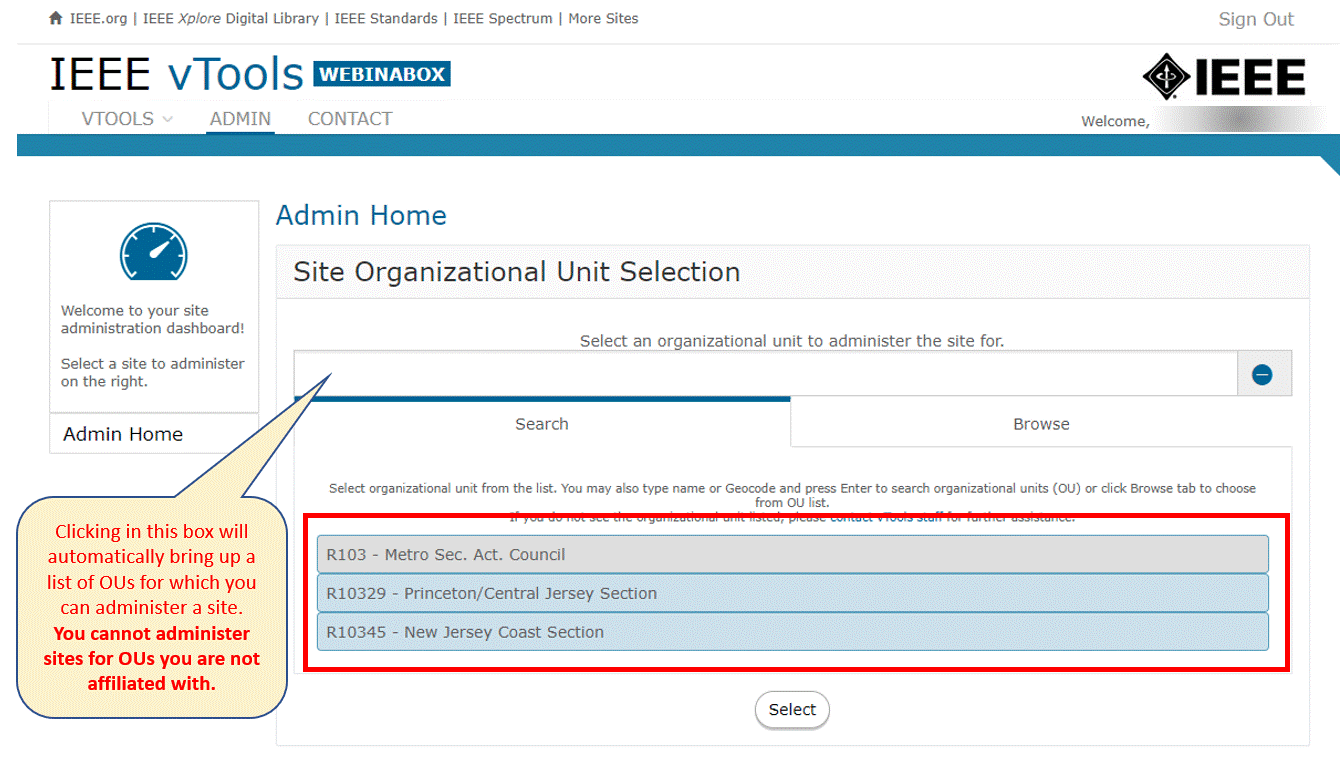The image size is (1340, 776).
Task: Expand the VTOOLS dropdown menu
Action: 127,119
